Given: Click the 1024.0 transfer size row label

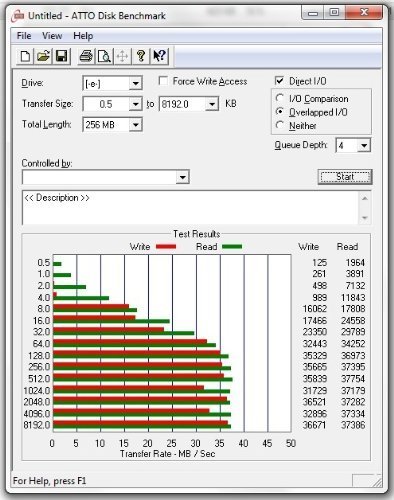Looking at the screenshot, I should pyautogui.click(x=37, y=390).
